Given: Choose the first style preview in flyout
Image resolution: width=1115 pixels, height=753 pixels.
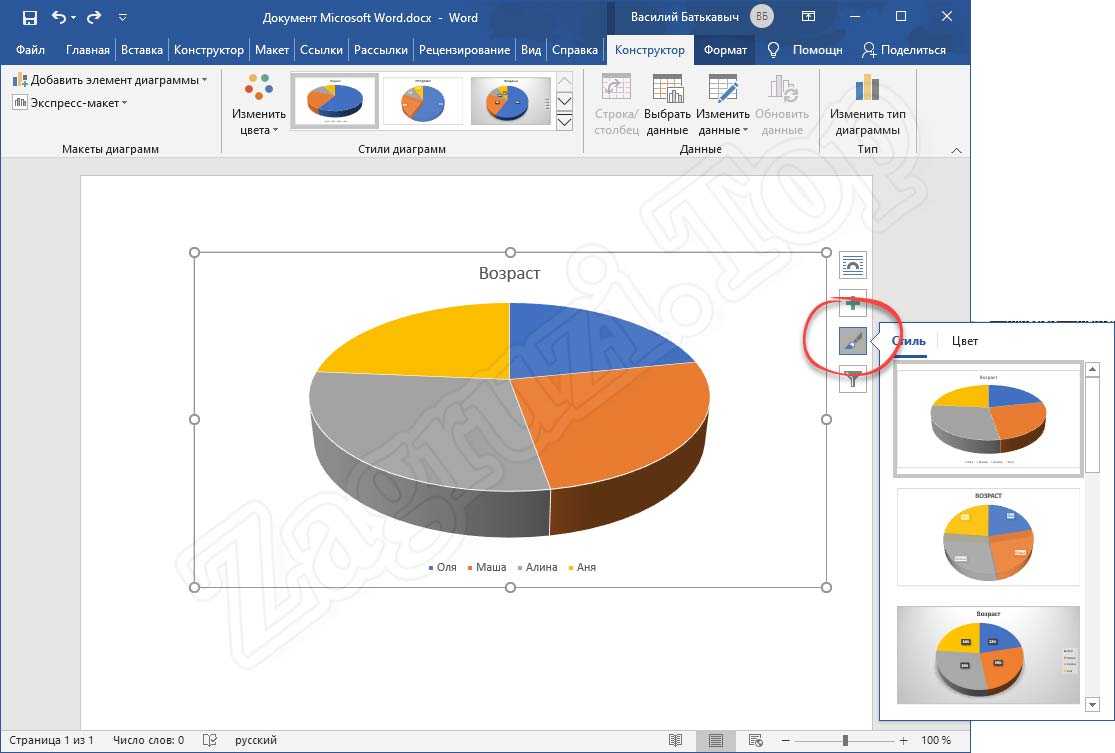Looking at the screenshot, I should coord(988,420).
